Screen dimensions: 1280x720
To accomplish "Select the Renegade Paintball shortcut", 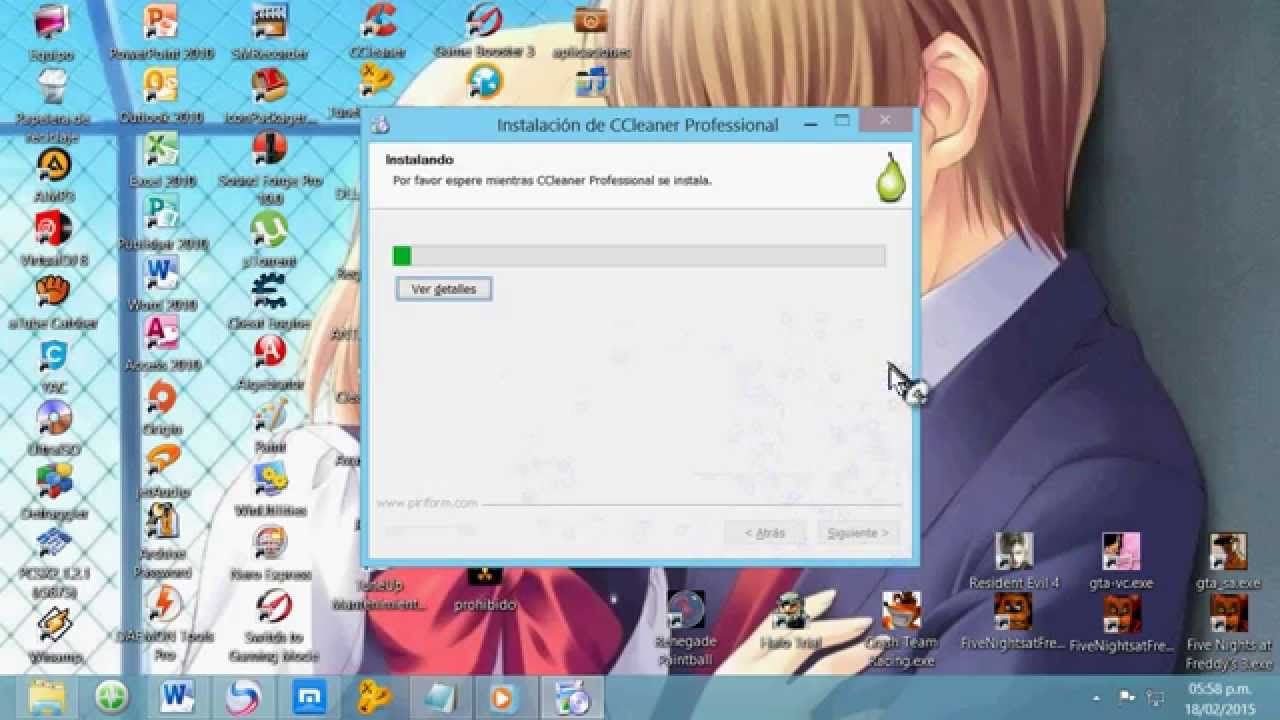I will (686, 629).
